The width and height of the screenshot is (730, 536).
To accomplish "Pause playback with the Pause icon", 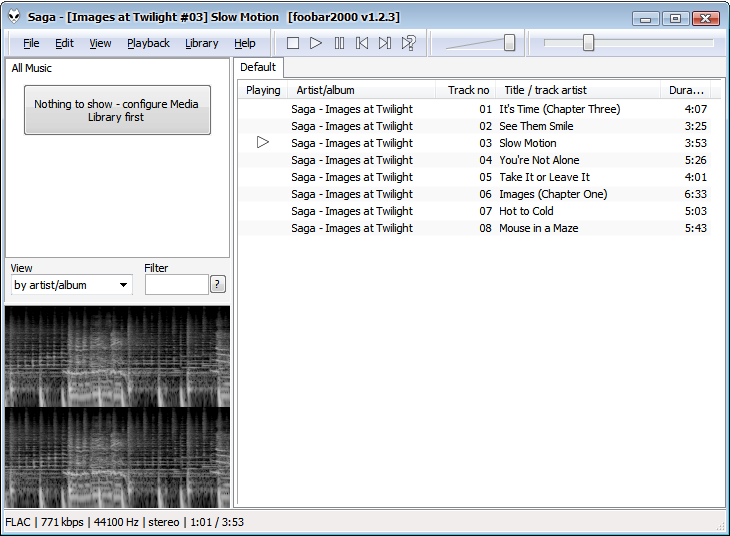I will pyautogui.click(x=339, y=43).
